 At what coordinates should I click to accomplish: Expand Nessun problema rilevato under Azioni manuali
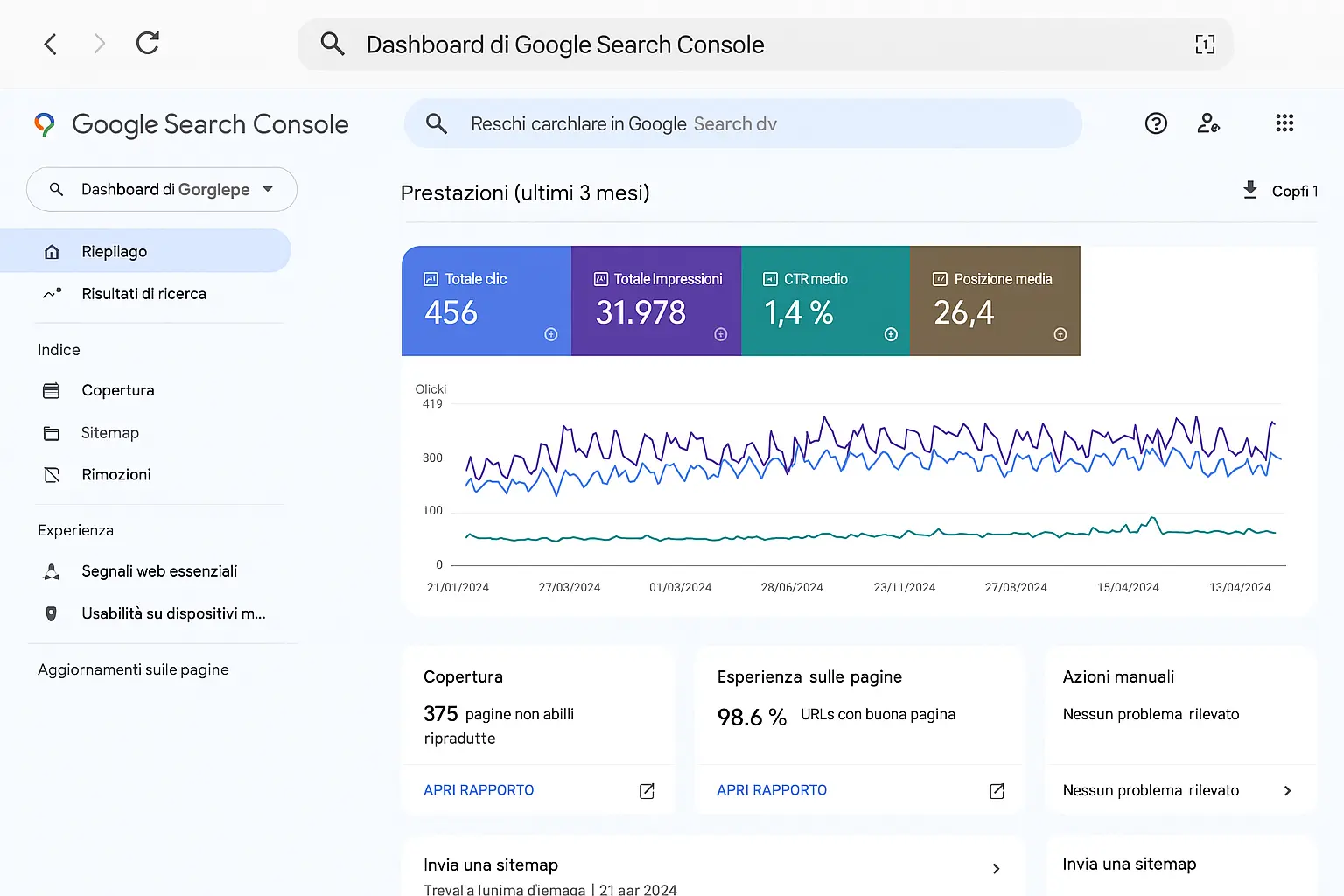(1287, 790)
